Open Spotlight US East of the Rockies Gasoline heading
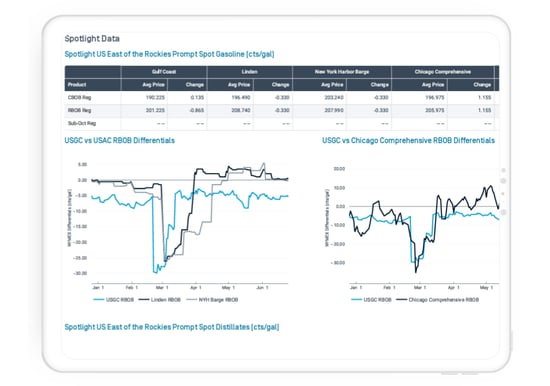 (x=169, y=54)
